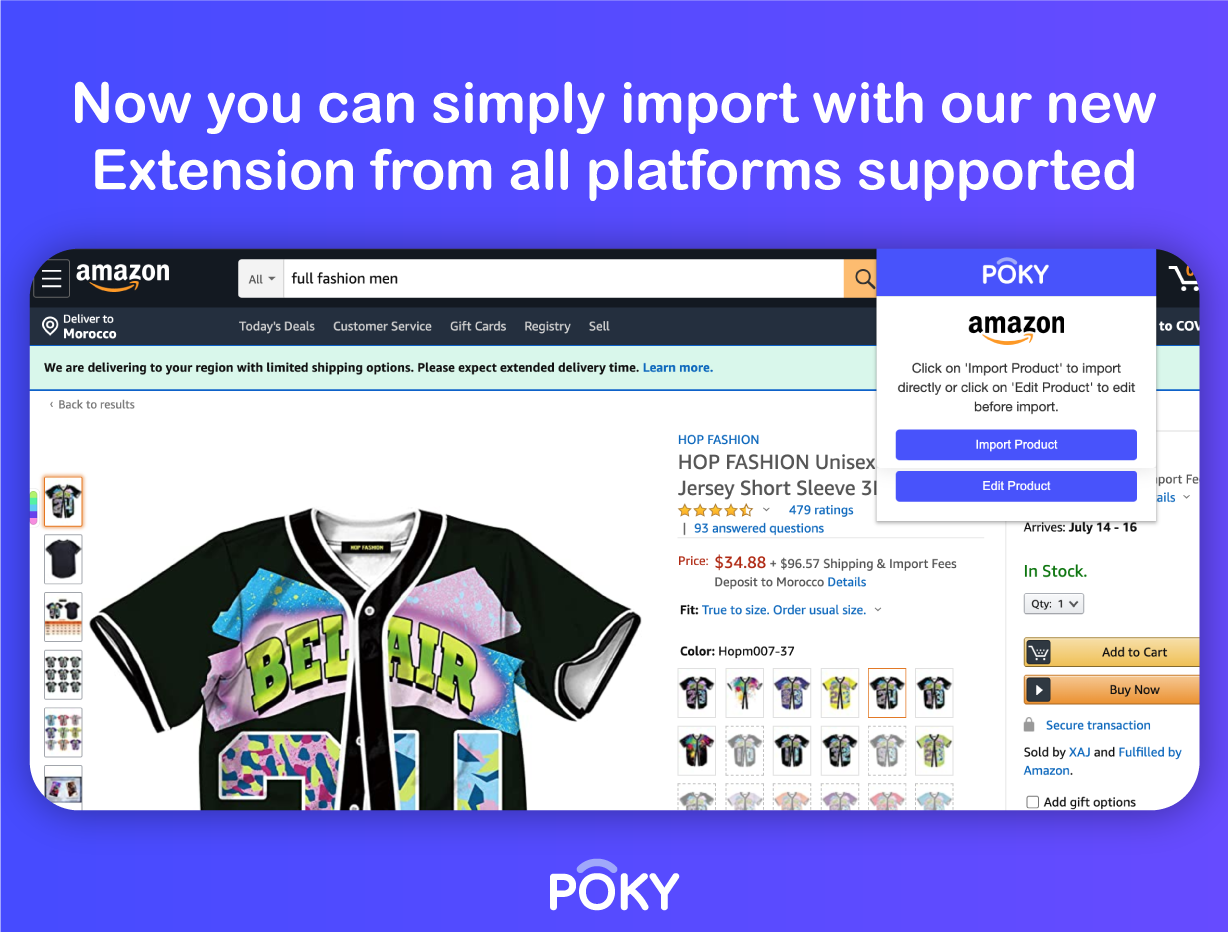
Task: Click the Amazon logo in header
Action: tap(123, 277)
